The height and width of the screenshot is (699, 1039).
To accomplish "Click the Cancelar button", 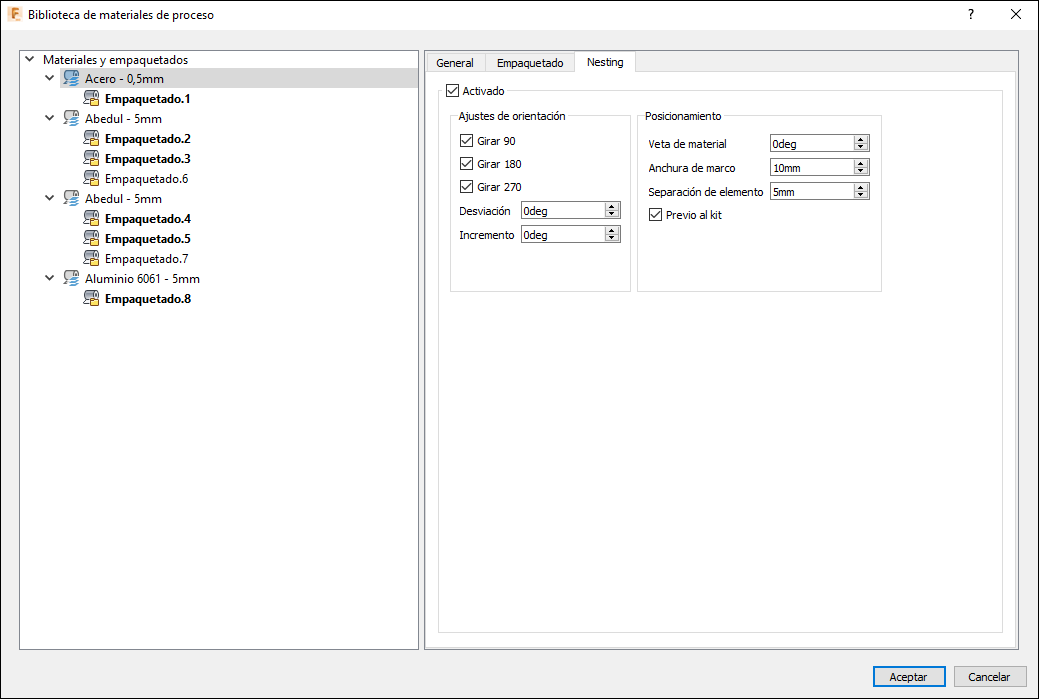I will (x=989, y=676).
